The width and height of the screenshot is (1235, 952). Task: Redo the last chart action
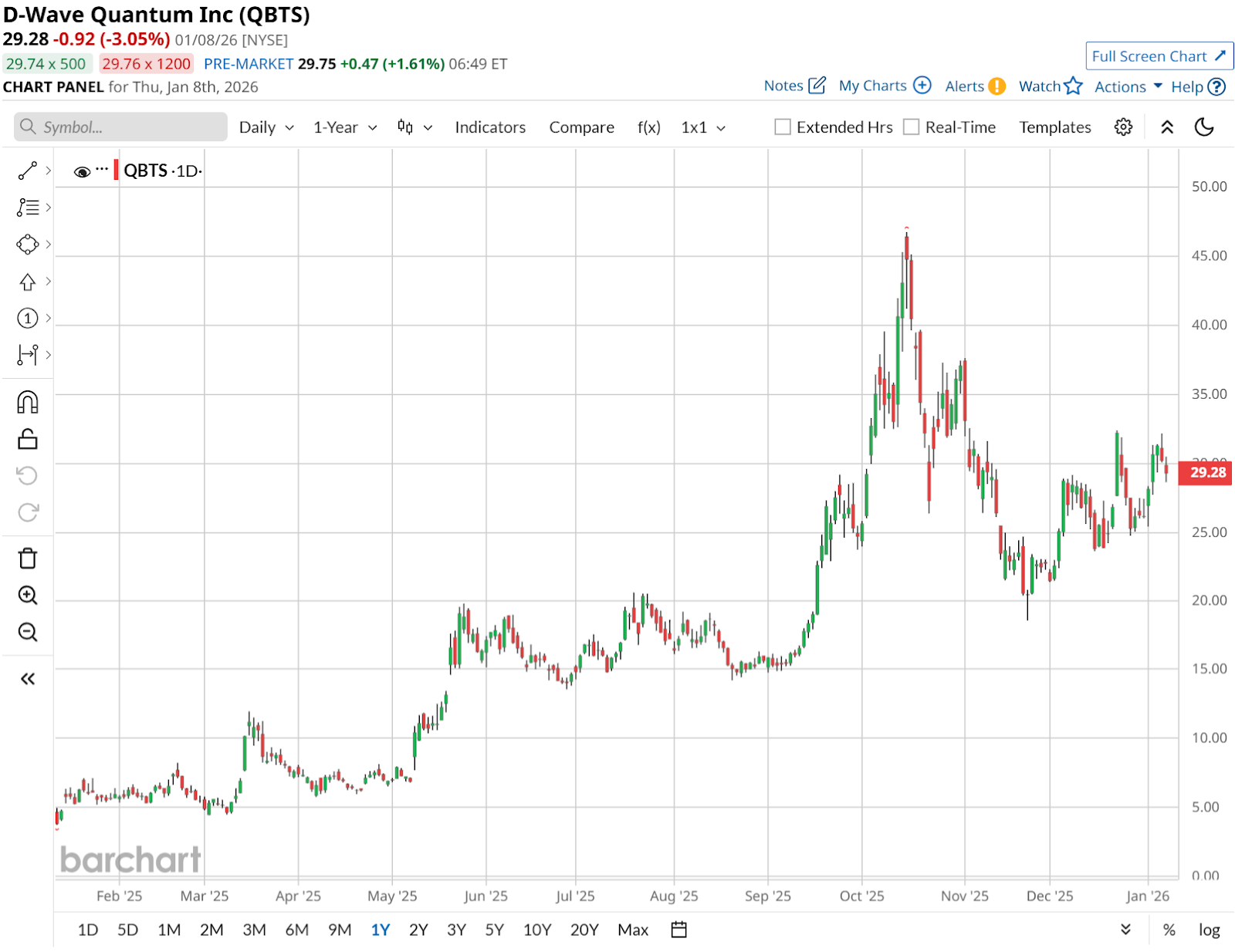[28, 512]
